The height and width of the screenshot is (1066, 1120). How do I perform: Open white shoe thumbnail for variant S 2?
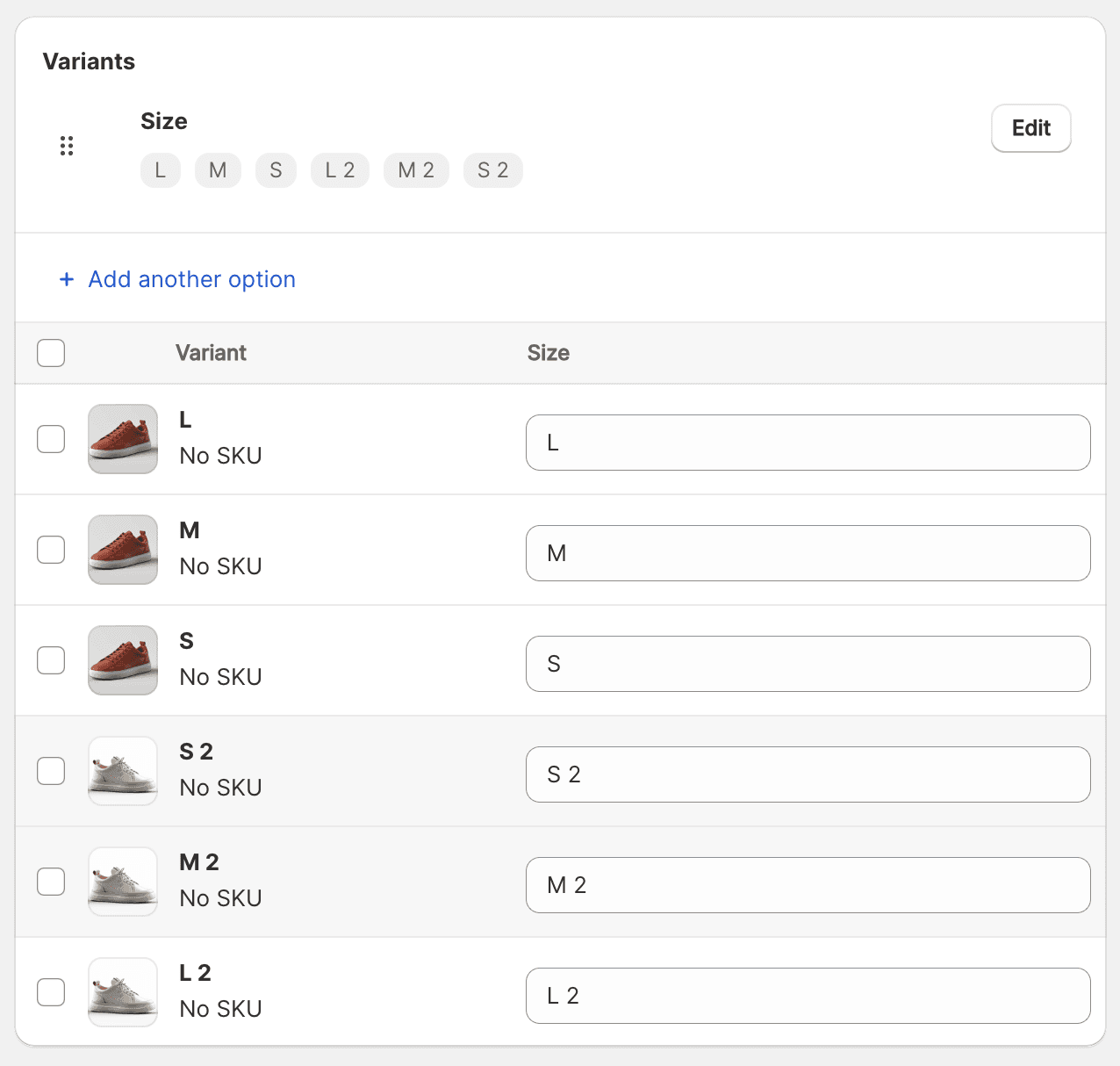123,771
